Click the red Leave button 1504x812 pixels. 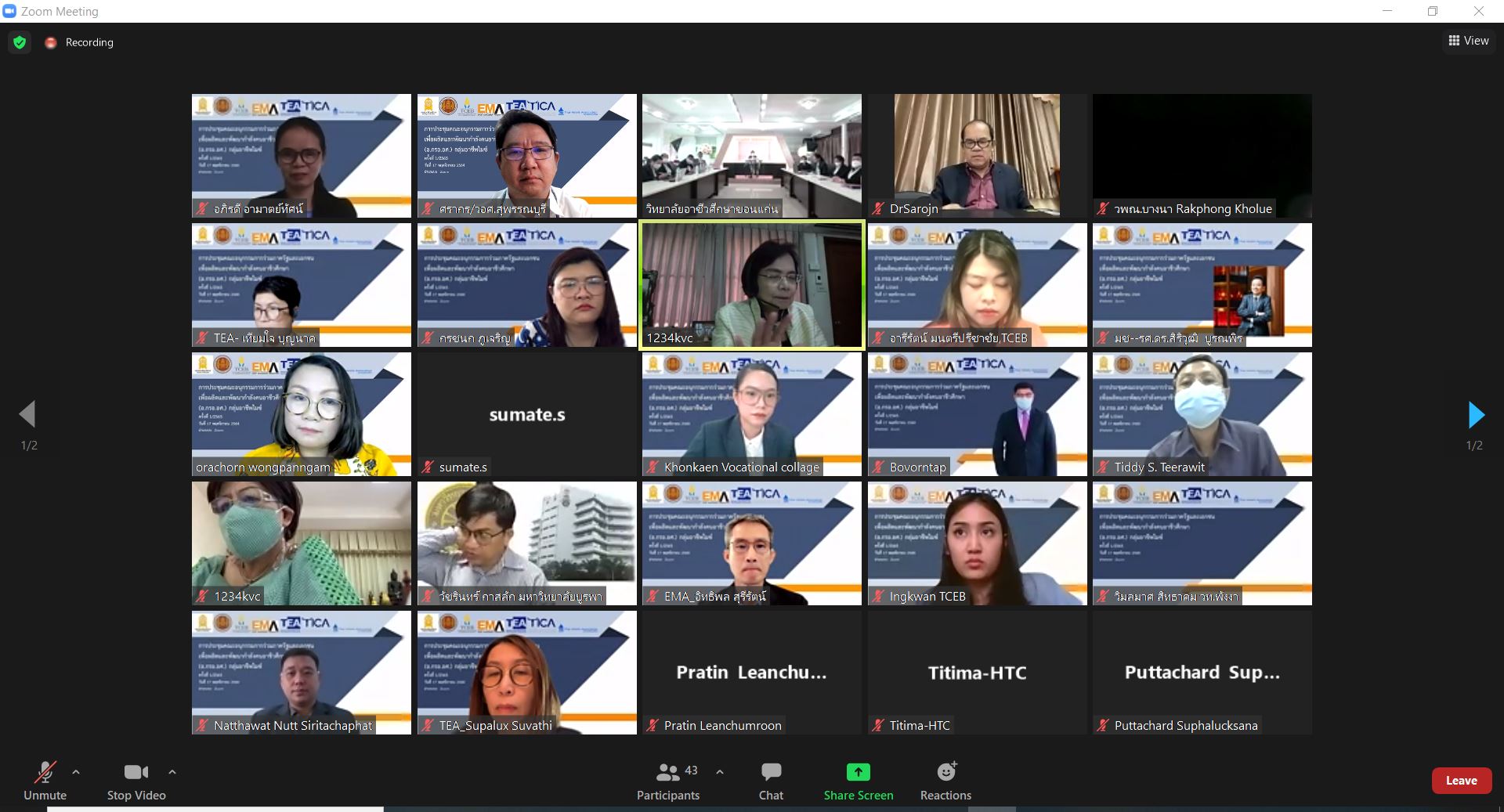tap(1461, 781)
